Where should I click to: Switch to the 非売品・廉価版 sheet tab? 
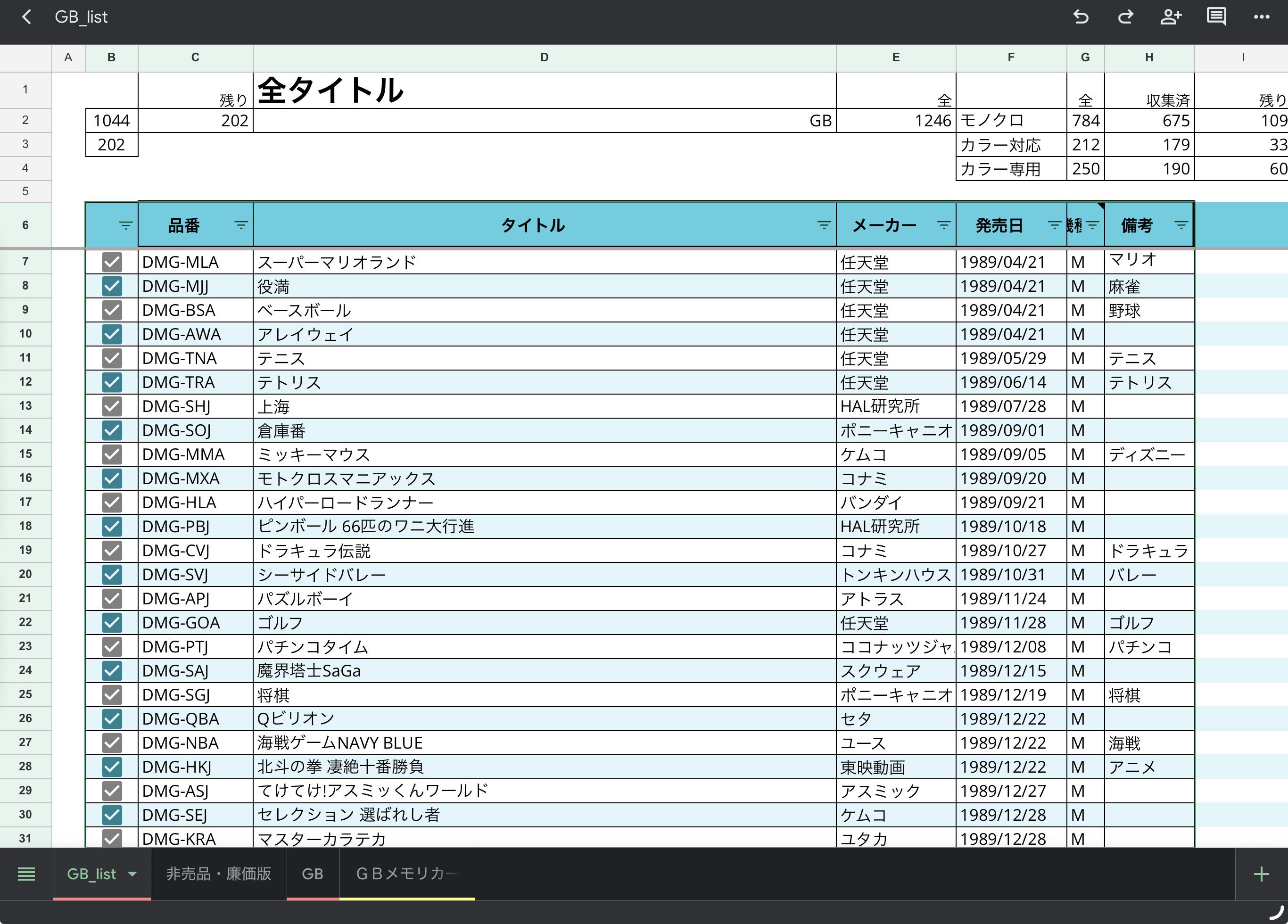tap(219, 874)
